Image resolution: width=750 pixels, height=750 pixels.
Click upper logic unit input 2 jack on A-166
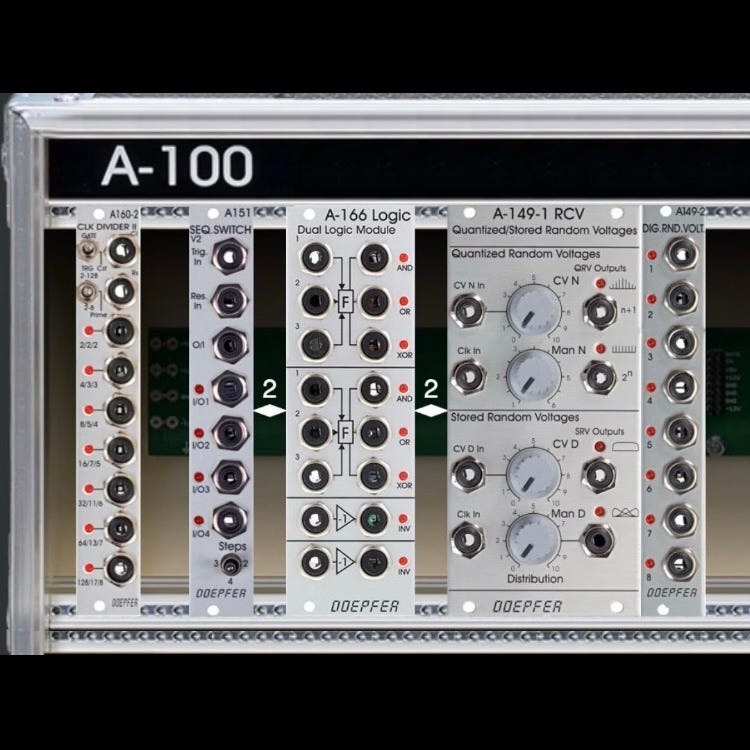316,301
